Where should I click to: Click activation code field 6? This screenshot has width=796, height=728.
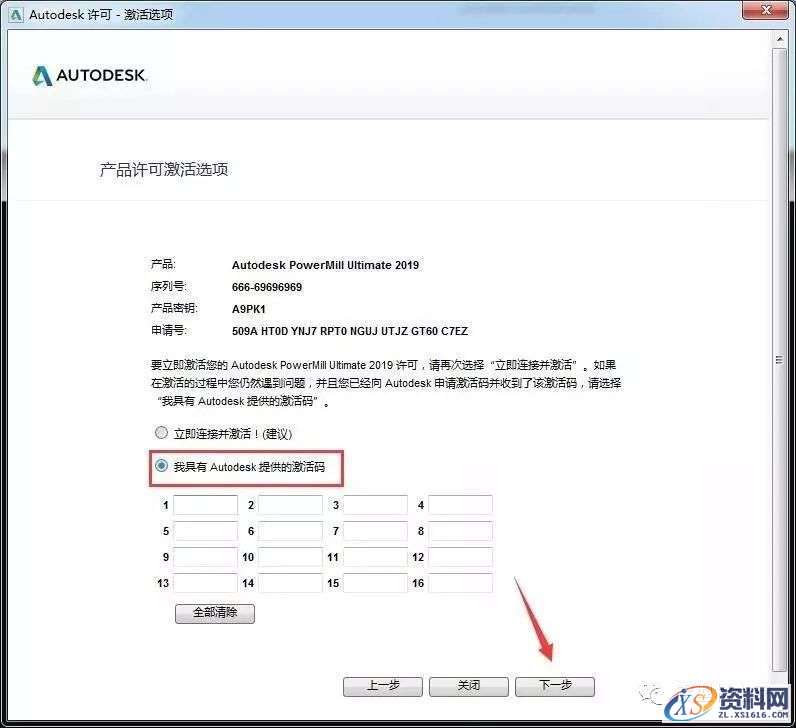click(290, 531)
